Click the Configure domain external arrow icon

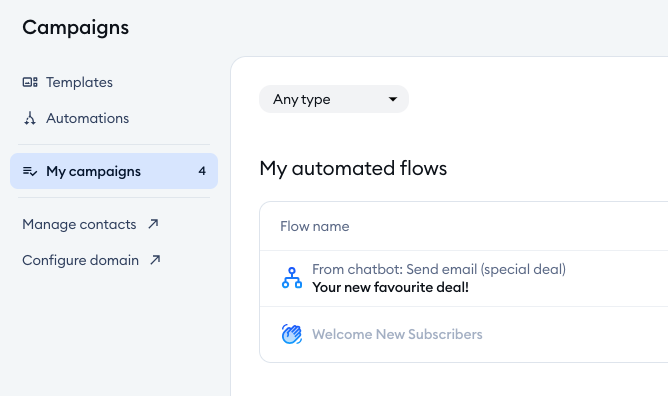155,260
